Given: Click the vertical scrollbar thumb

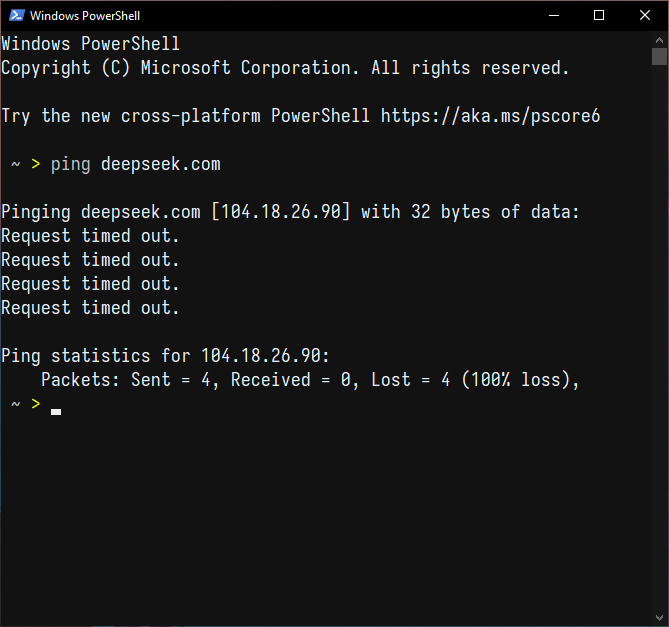Looking at the screenshot, I should (x=659, y=56).
